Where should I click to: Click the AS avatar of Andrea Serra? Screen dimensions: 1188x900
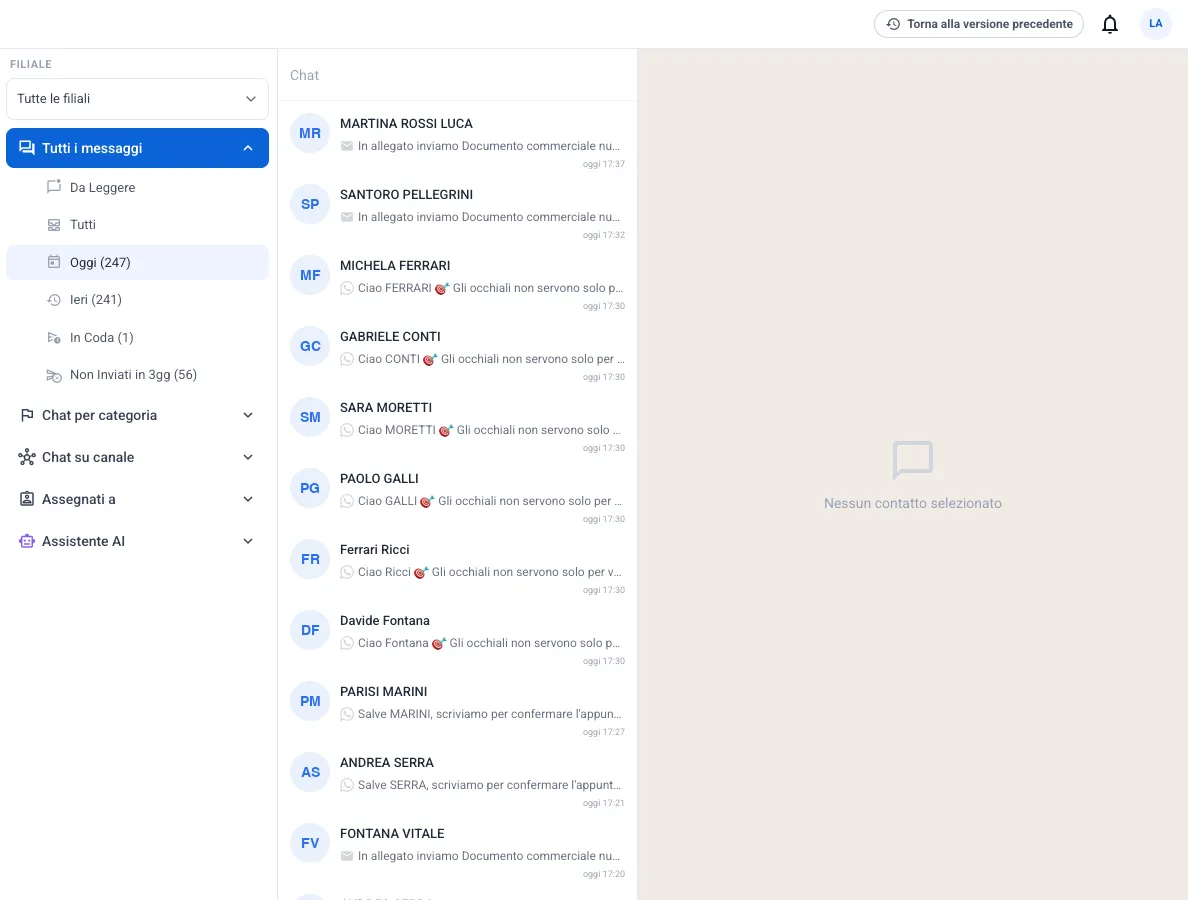(310, 772)
